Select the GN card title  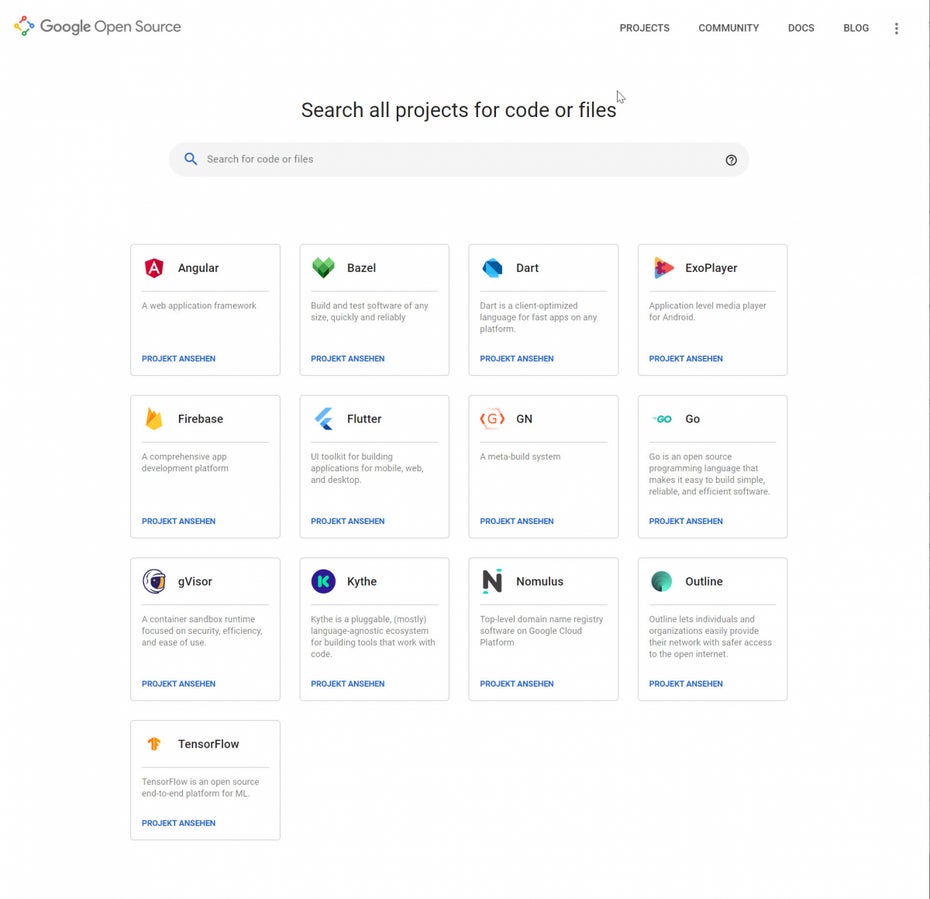(x=524, y=419)
